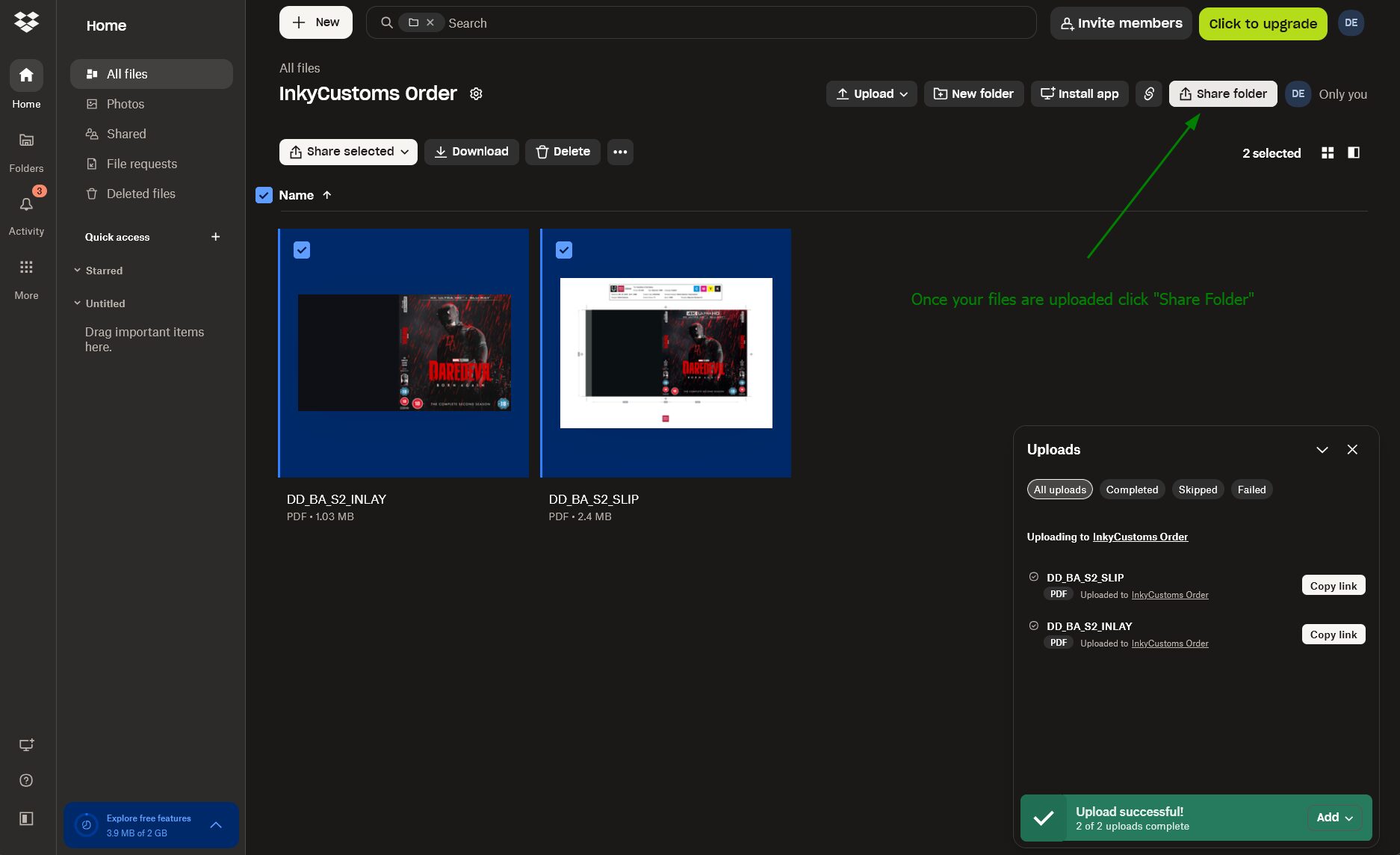Open the Uploading to InkyCustoms Order link
The width and height of the screenshot is (1400, 855).
coord(1140,537)
